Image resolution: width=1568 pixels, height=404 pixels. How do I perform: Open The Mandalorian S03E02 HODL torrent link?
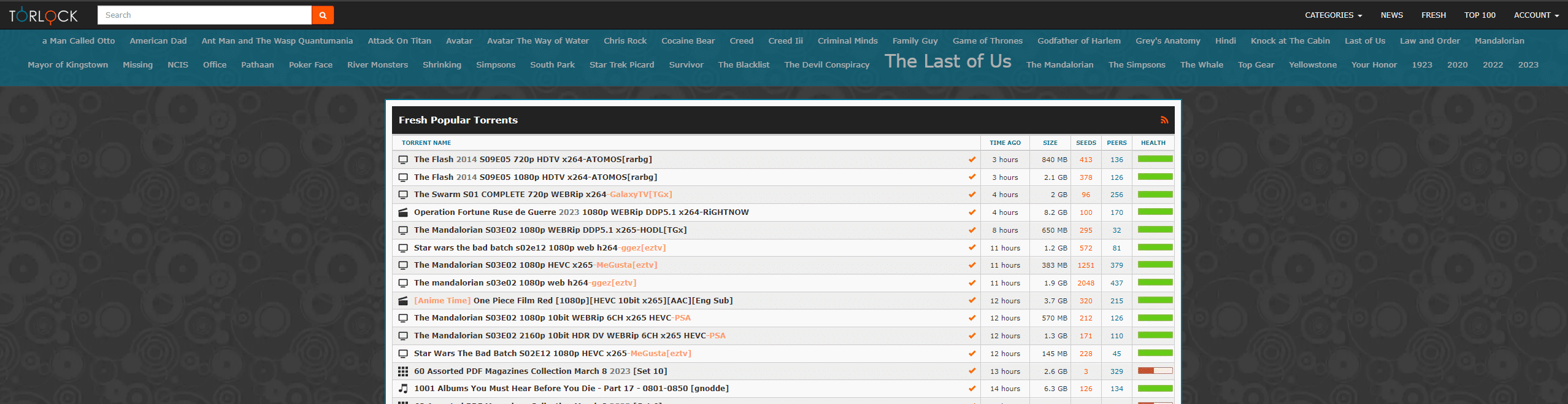coord(550,230)
